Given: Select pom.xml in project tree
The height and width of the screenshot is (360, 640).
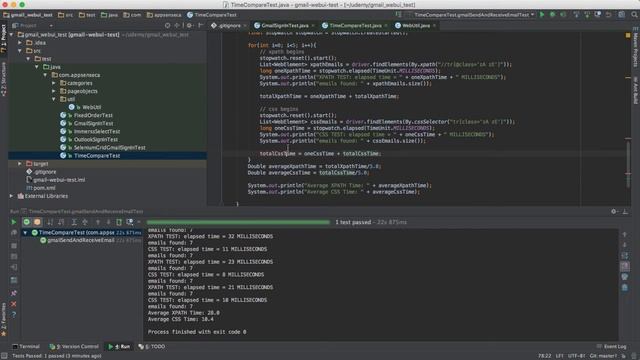Looking at the screenshot, I should click(x=44, y=188).
